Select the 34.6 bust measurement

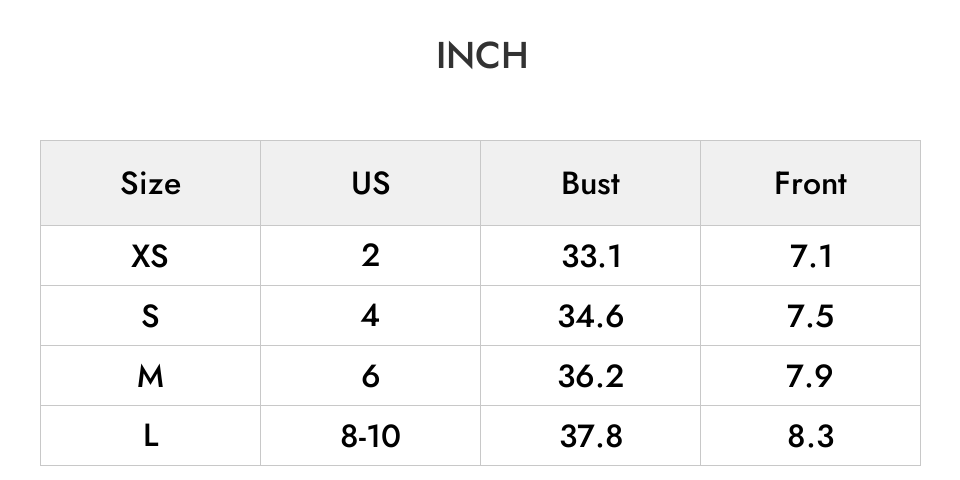pos(590,315)
